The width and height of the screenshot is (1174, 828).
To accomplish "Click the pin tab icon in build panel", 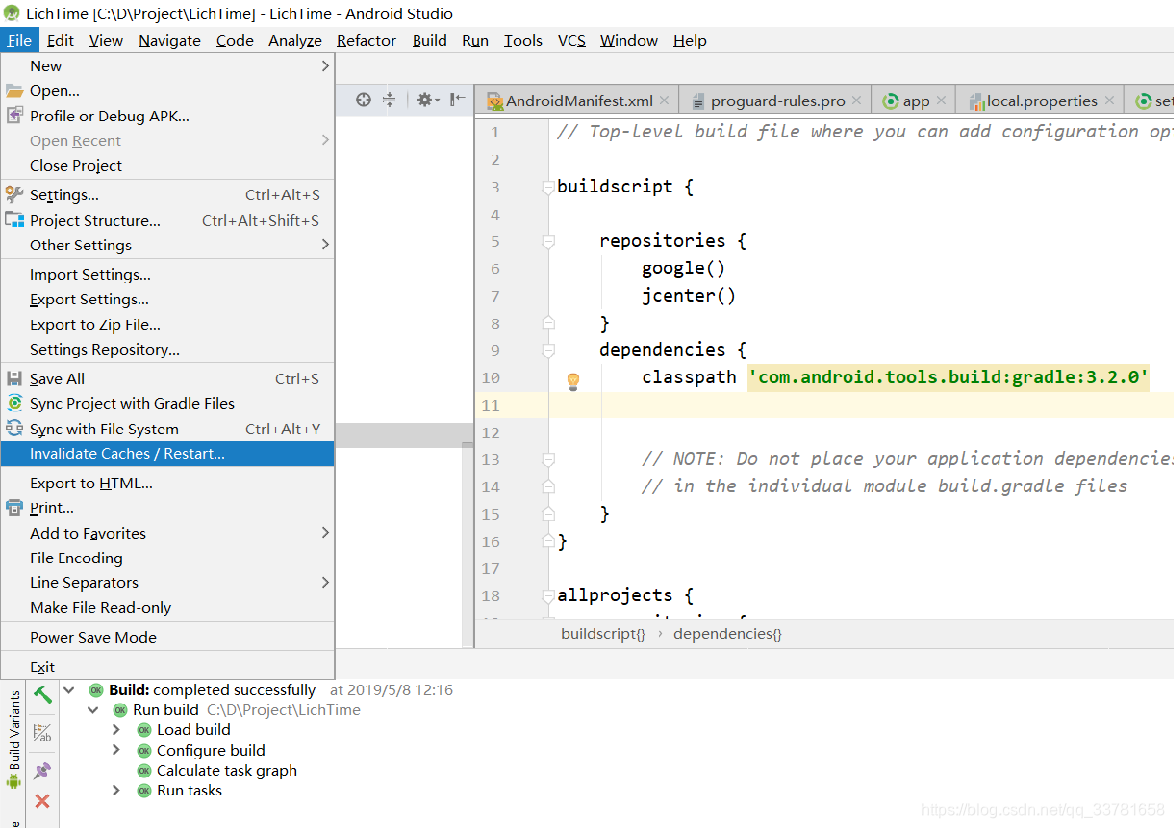I will [43, 770].
